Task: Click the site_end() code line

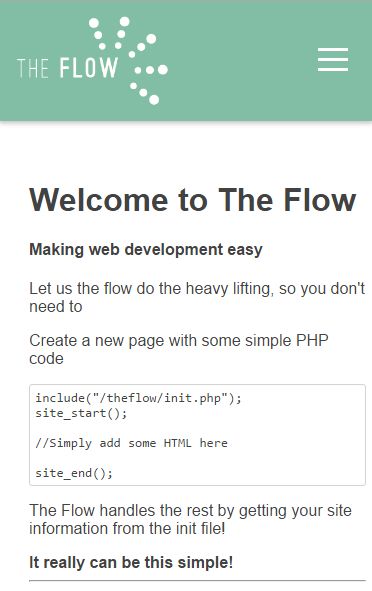Action: pos(74,473)
